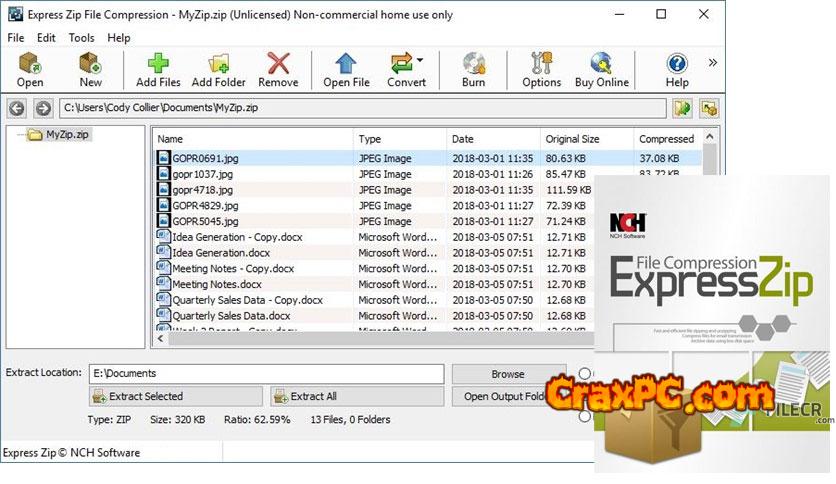
Task: Click the archive path field showing MyZip.zip
Action: 363,108
